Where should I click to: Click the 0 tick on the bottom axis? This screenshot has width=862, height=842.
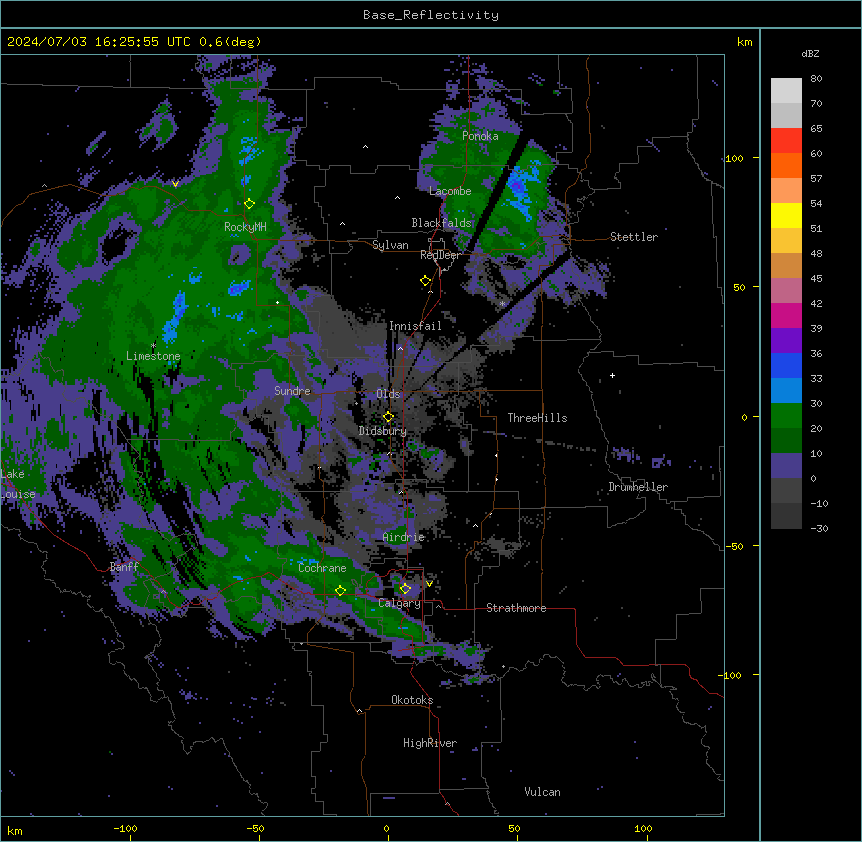[x=386, y=828]
